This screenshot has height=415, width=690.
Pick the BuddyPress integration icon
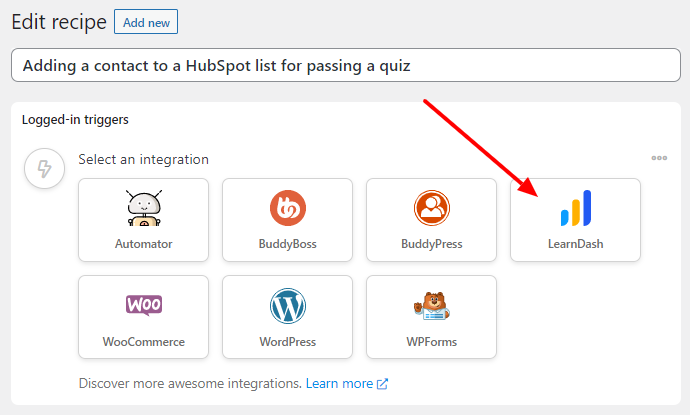[432, 208]
